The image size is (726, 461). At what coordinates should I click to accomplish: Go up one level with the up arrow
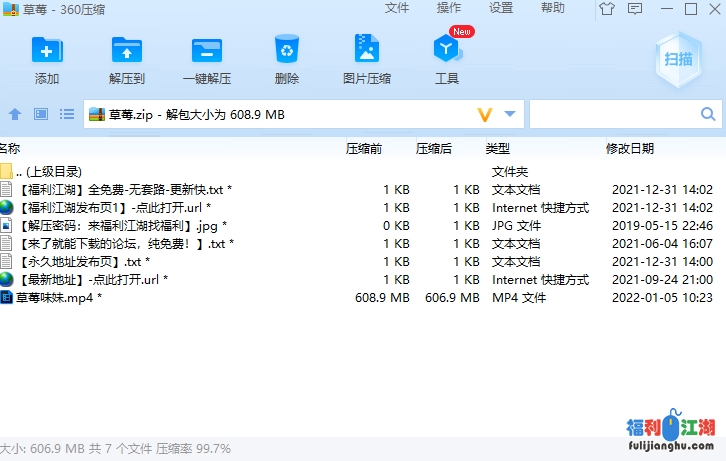pyautogui.click(x=15, y=114)
